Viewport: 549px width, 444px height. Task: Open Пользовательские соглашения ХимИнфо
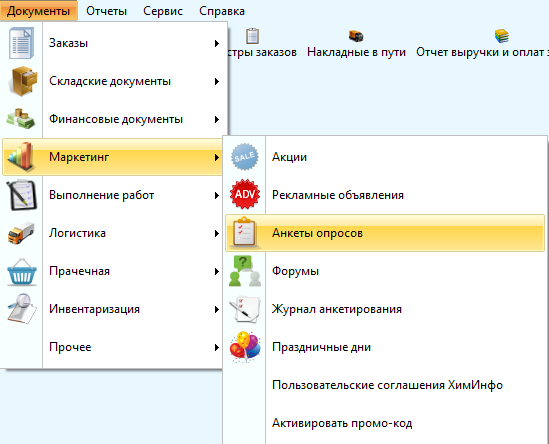(385, 385)
